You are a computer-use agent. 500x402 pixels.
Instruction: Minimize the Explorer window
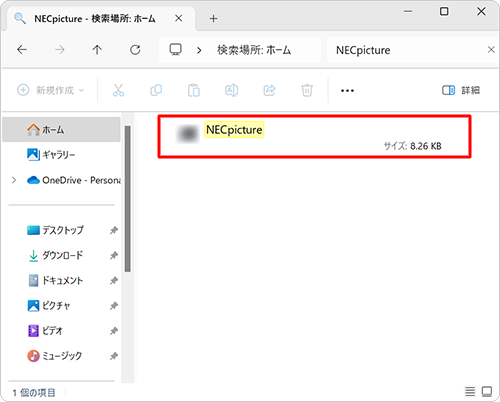[x=408, y=11]
